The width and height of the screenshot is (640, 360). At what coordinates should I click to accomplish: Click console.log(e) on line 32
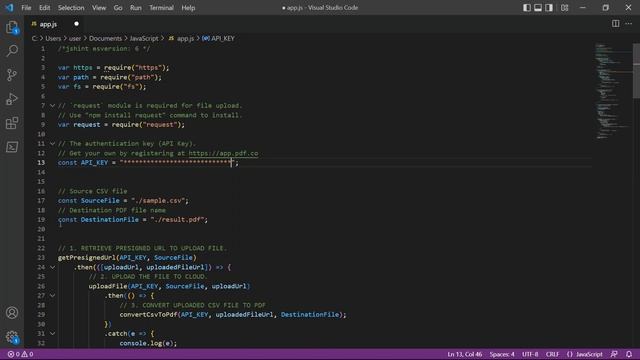(148, 343)
